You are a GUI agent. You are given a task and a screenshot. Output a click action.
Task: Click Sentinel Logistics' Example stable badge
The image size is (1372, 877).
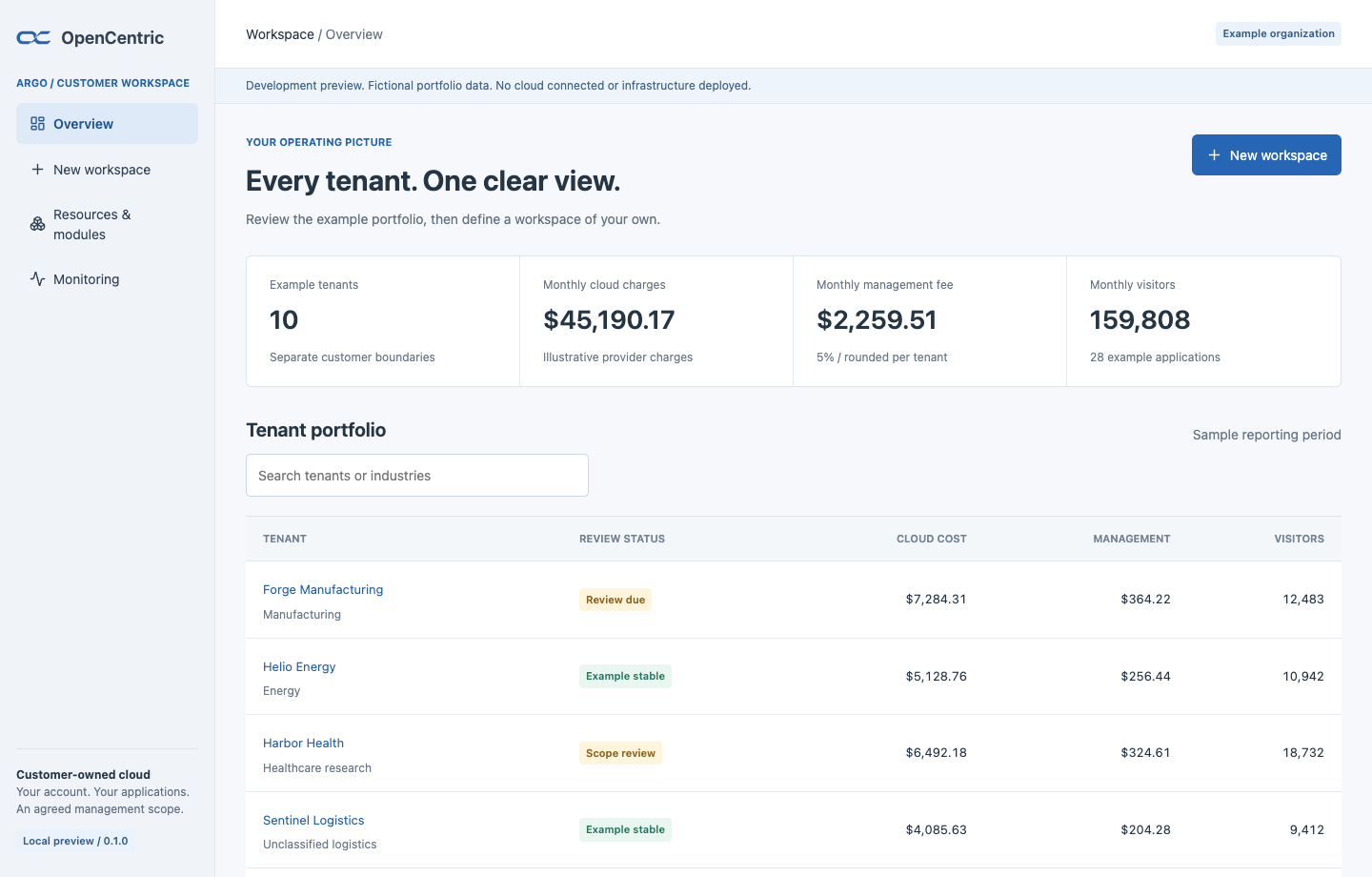pos(625,830)
